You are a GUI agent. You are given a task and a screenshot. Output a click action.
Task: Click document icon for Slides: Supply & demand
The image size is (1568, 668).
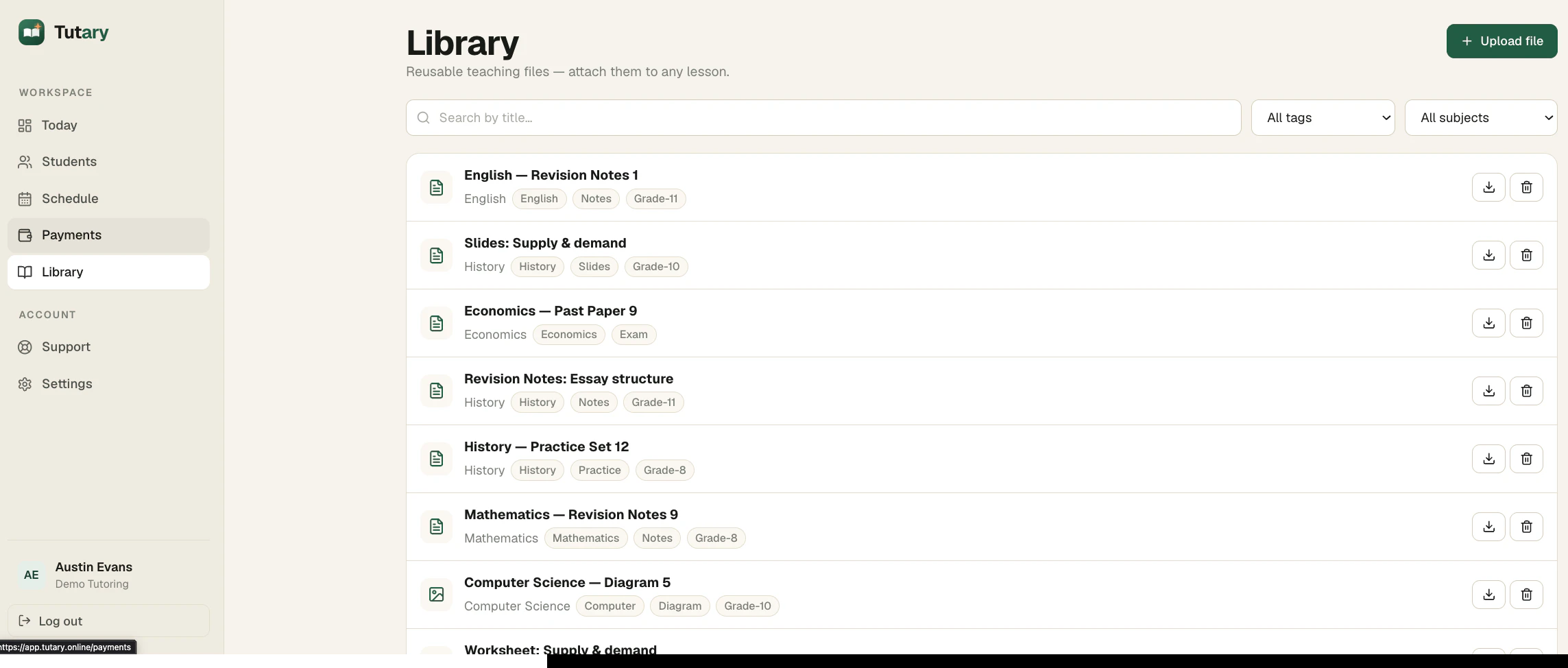point(436,255)
